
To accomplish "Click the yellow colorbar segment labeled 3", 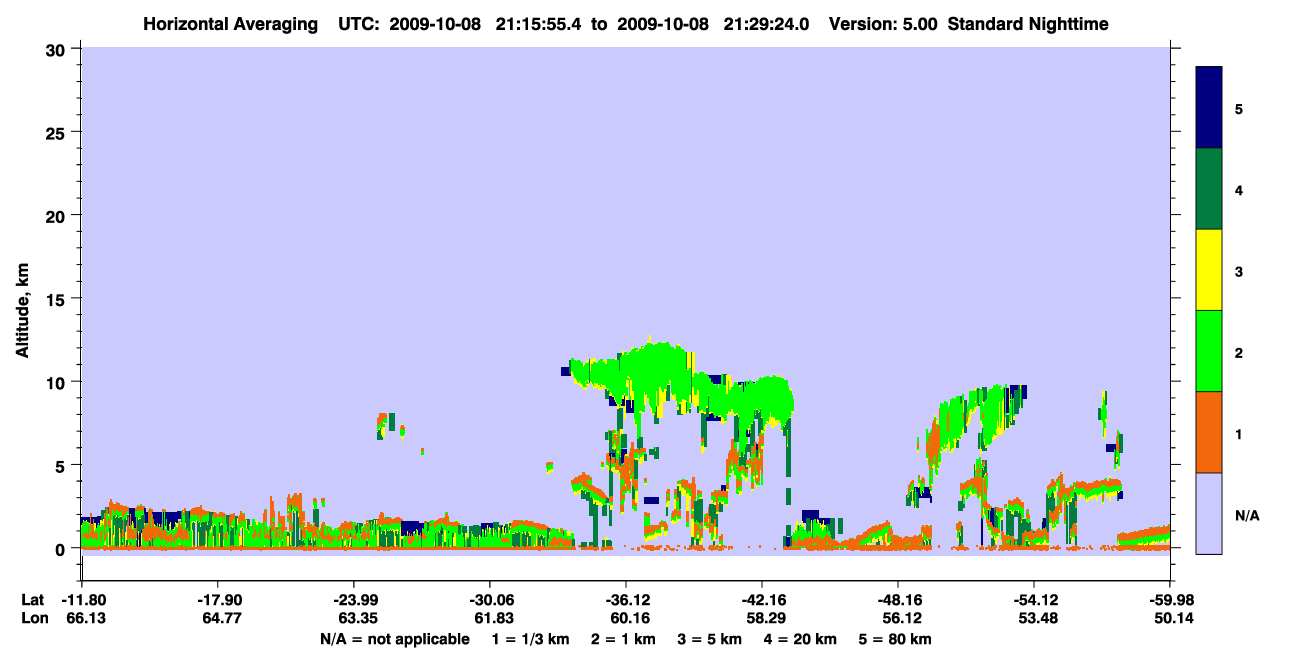I will click(1209, 270).
